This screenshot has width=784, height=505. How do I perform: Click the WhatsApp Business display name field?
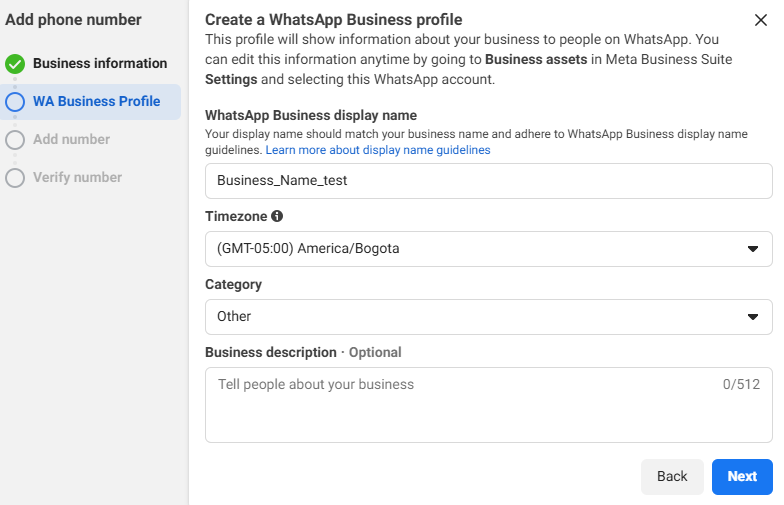[x=488, y=180]
